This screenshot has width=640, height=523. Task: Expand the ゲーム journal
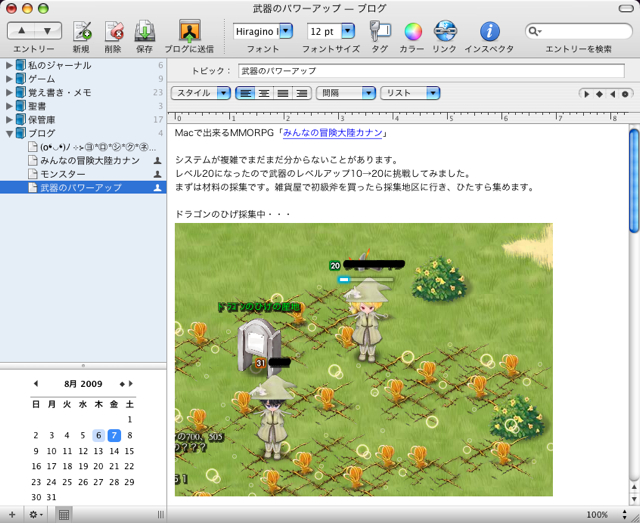pos(9,79)
